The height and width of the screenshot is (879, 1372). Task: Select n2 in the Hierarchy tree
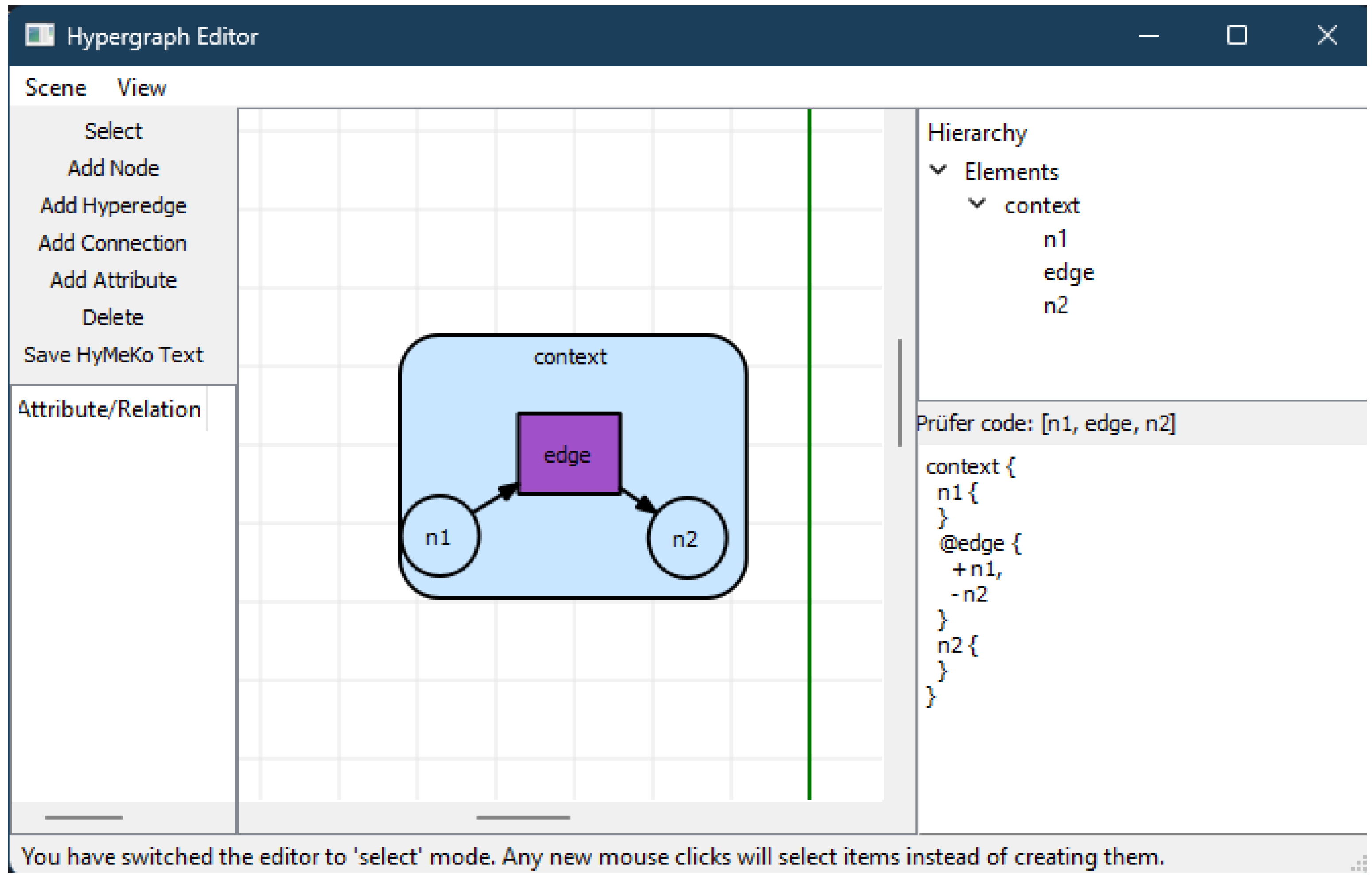[x=1055, y=307]
